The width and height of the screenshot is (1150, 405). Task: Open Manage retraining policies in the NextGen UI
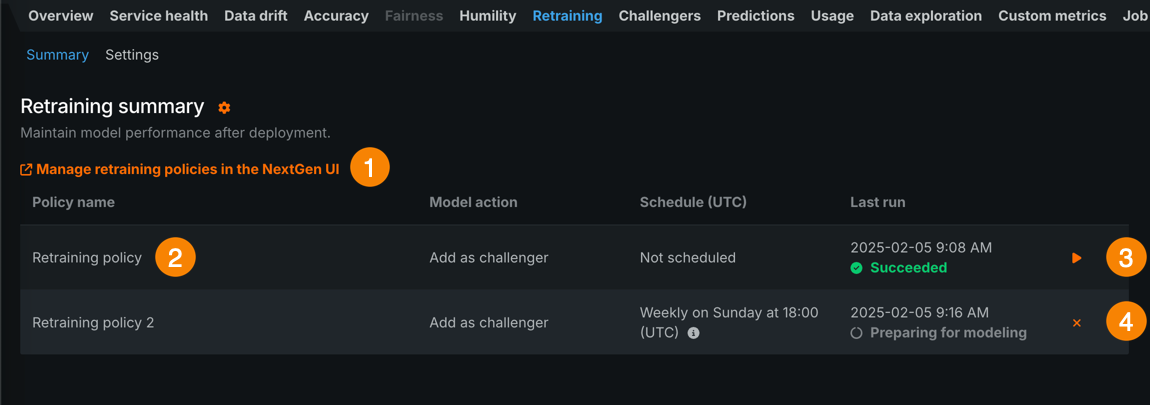187,170
